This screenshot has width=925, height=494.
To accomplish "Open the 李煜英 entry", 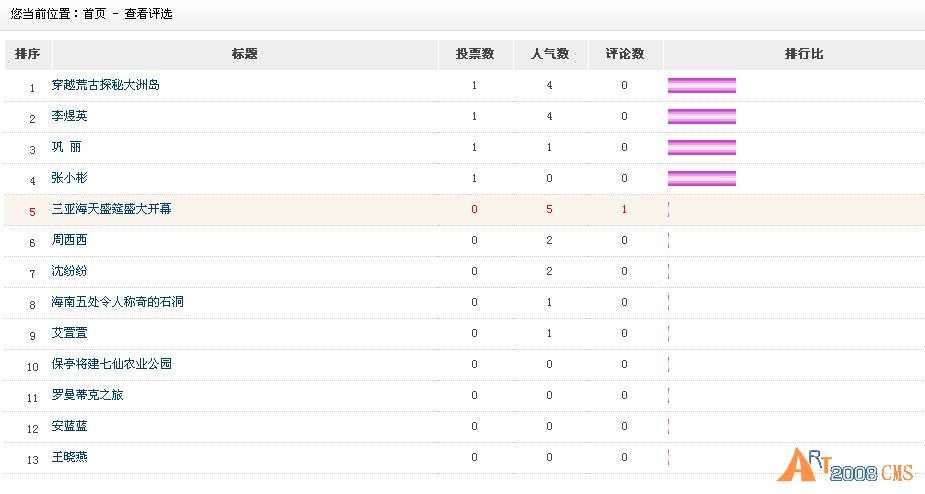I will [69, 116].
